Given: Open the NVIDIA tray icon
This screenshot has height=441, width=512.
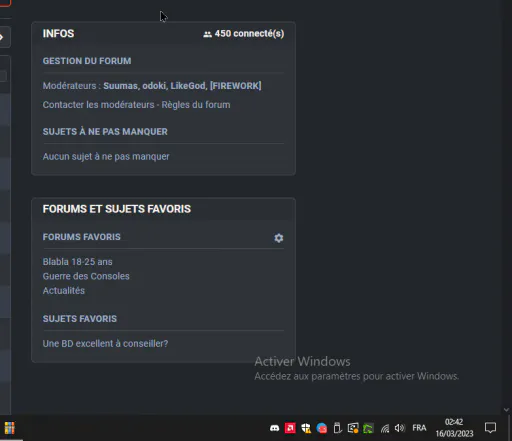Looking at the screenshot, I should (x=368, y=428).
